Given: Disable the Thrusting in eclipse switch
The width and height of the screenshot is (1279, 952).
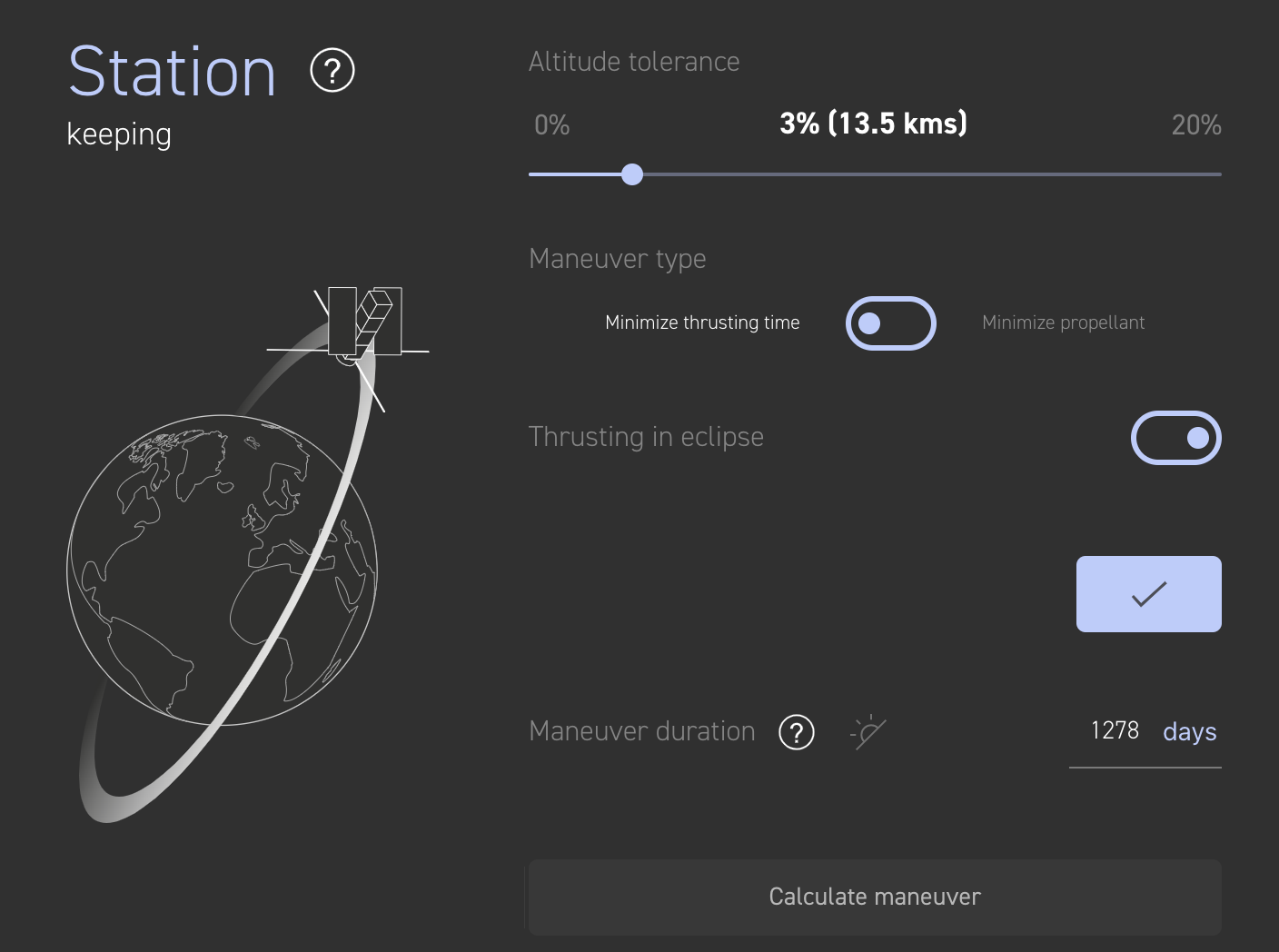Looking at the screenshot, I should point(1175,438).
